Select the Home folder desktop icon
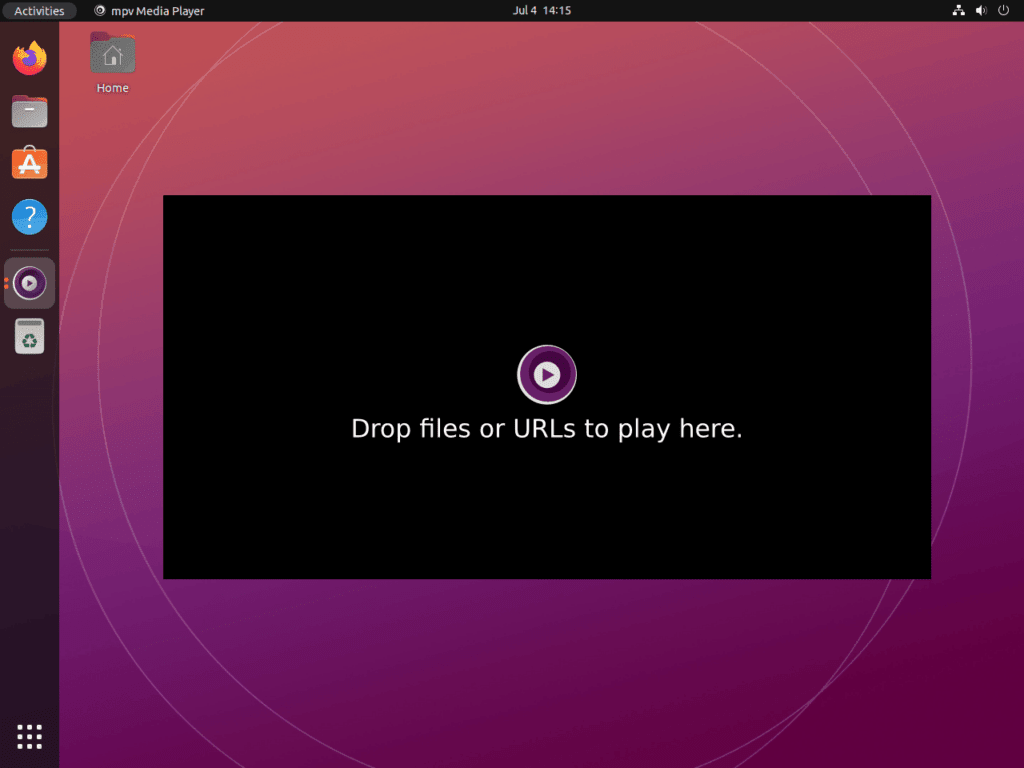 [112, 54]
